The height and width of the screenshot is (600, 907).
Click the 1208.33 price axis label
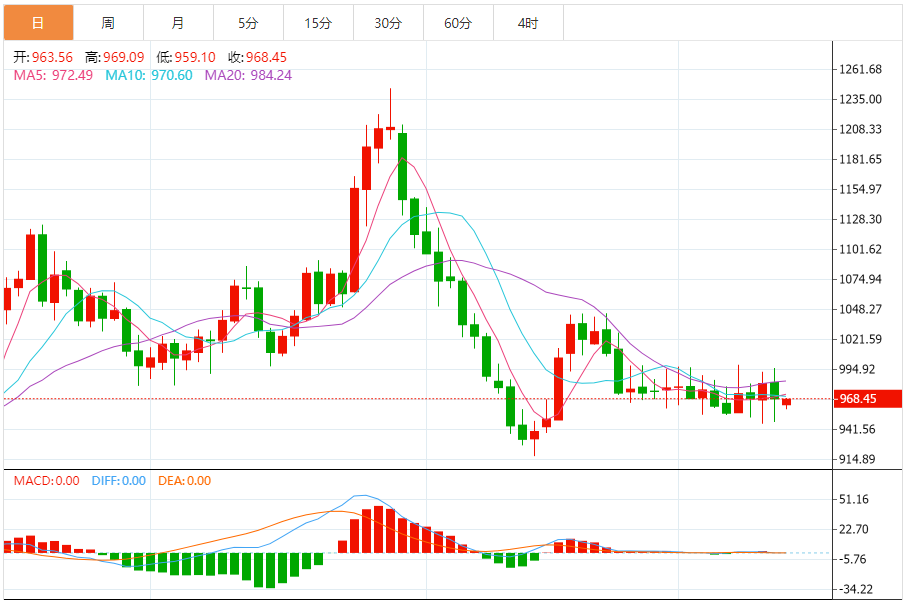[860, 129]
